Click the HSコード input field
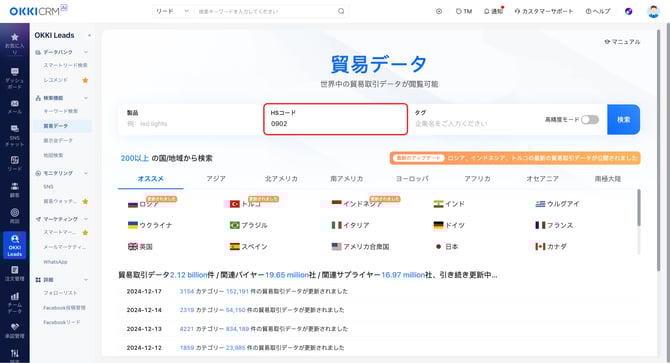This screenshot has height=363, width=670. click(335, 119)
